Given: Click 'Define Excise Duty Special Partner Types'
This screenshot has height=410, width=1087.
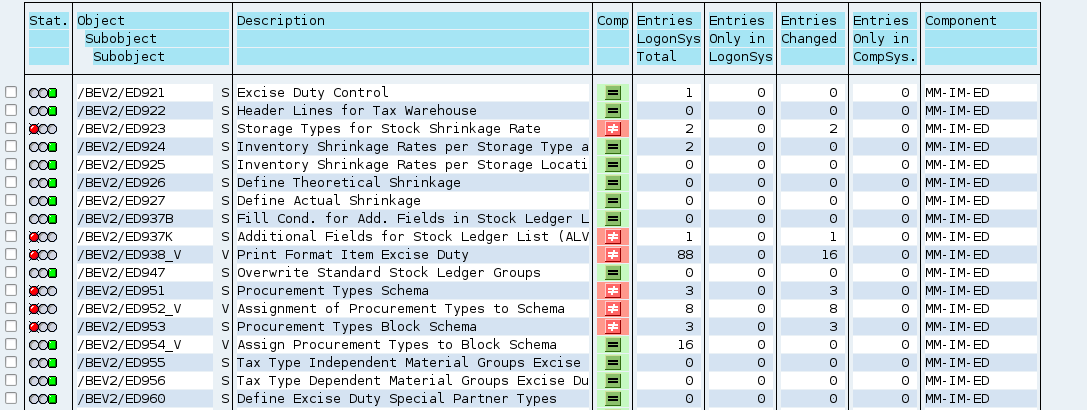Looking at the screenshot, I should click(x=397, y=399).
